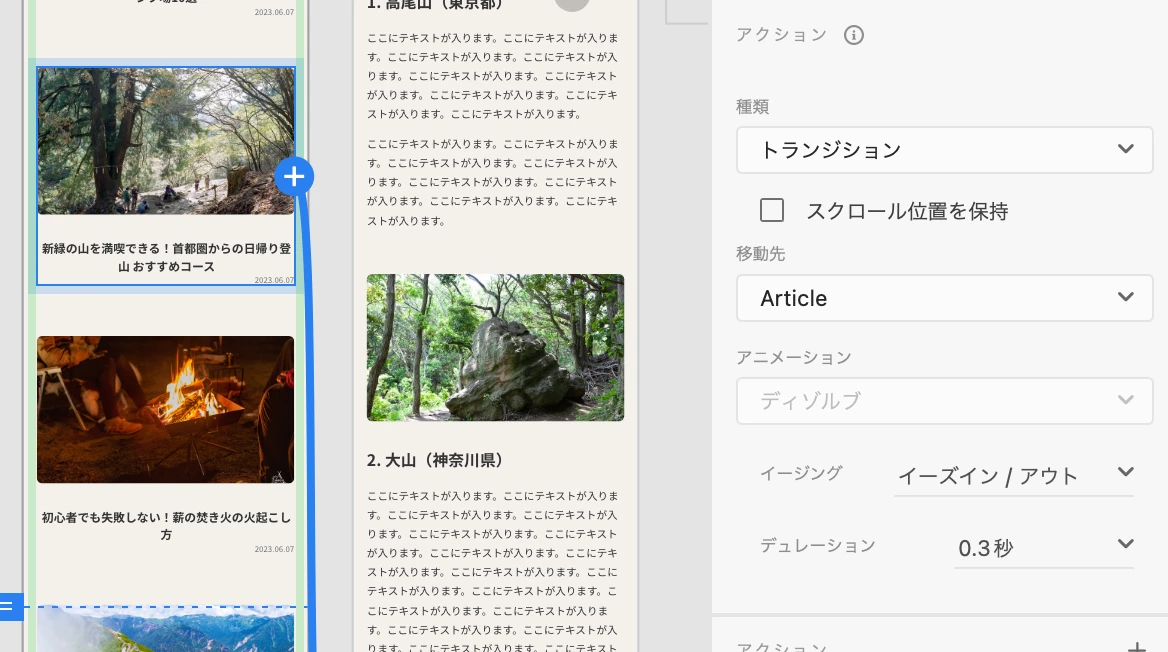Open the イーズイン / アウト easing dropdown

point(1015,475)
